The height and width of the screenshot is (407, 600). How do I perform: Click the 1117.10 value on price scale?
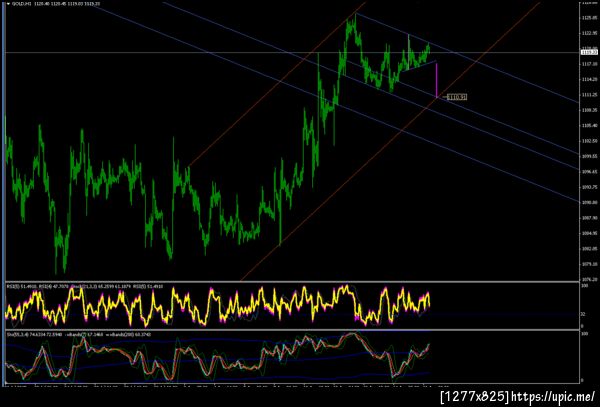point(589,64)
